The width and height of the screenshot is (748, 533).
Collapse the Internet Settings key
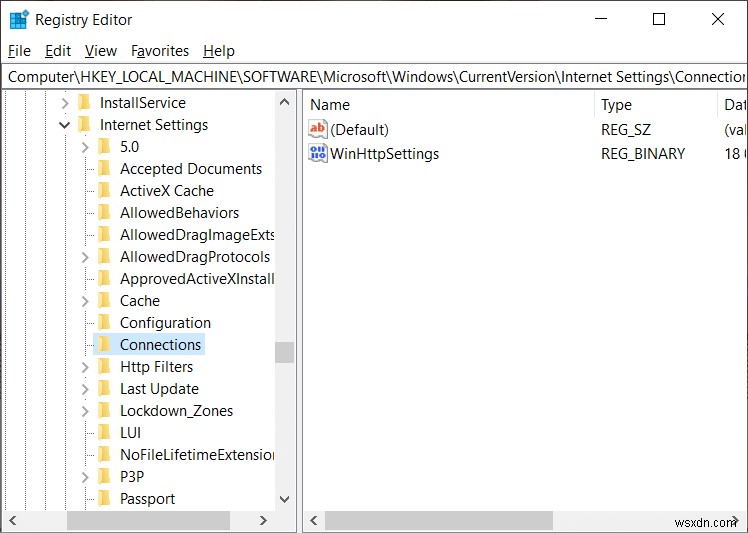coord(64,125)
